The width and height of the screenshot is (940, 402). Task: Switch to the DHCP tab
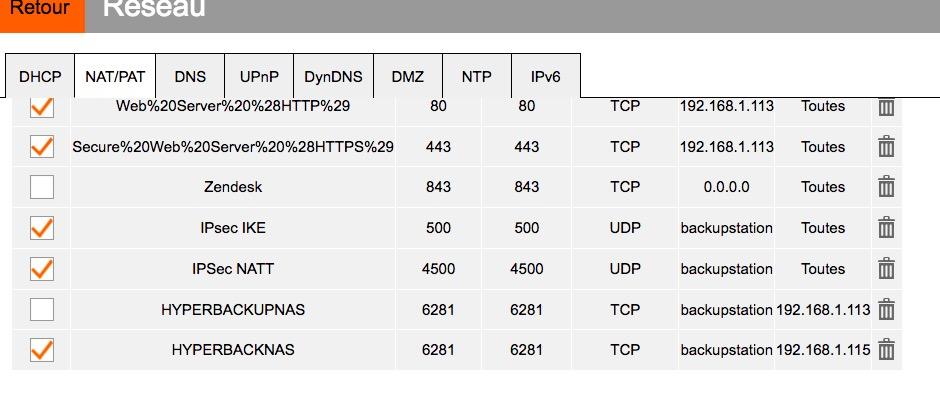pyautogui.click(x=40, y=77)
